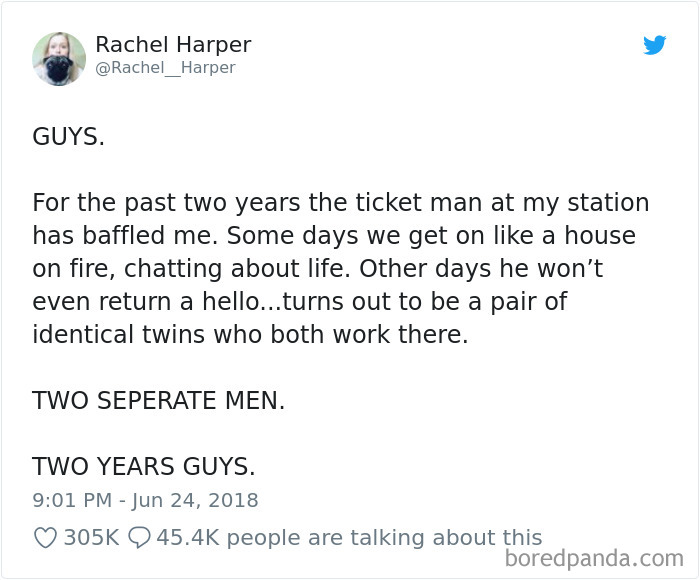Screen dimensions: 700x580
Task: Click the 'TWO SEPERATE MEN.' line
Action: 158,400
